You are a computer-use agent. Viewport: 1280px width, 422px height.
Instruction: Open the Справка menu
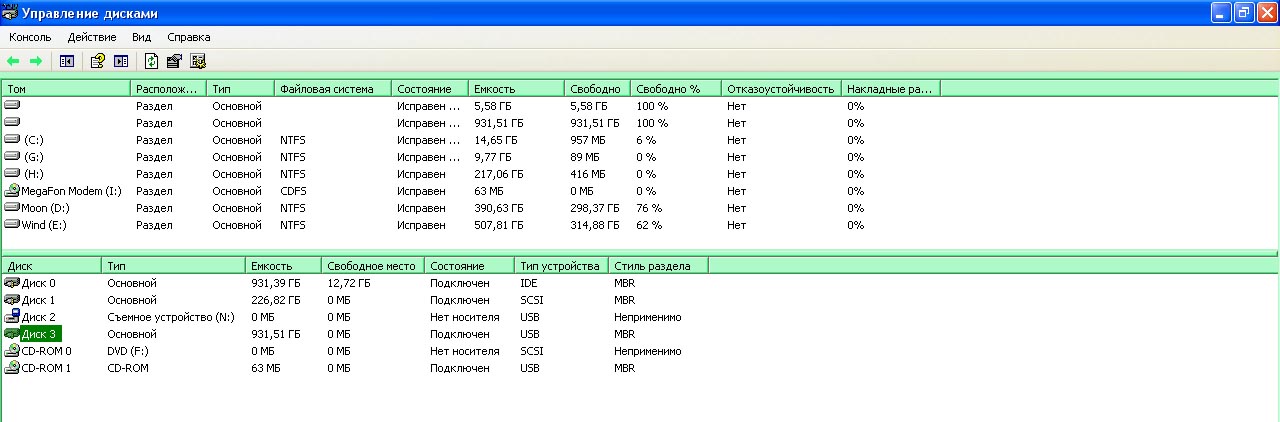(189, 37)
